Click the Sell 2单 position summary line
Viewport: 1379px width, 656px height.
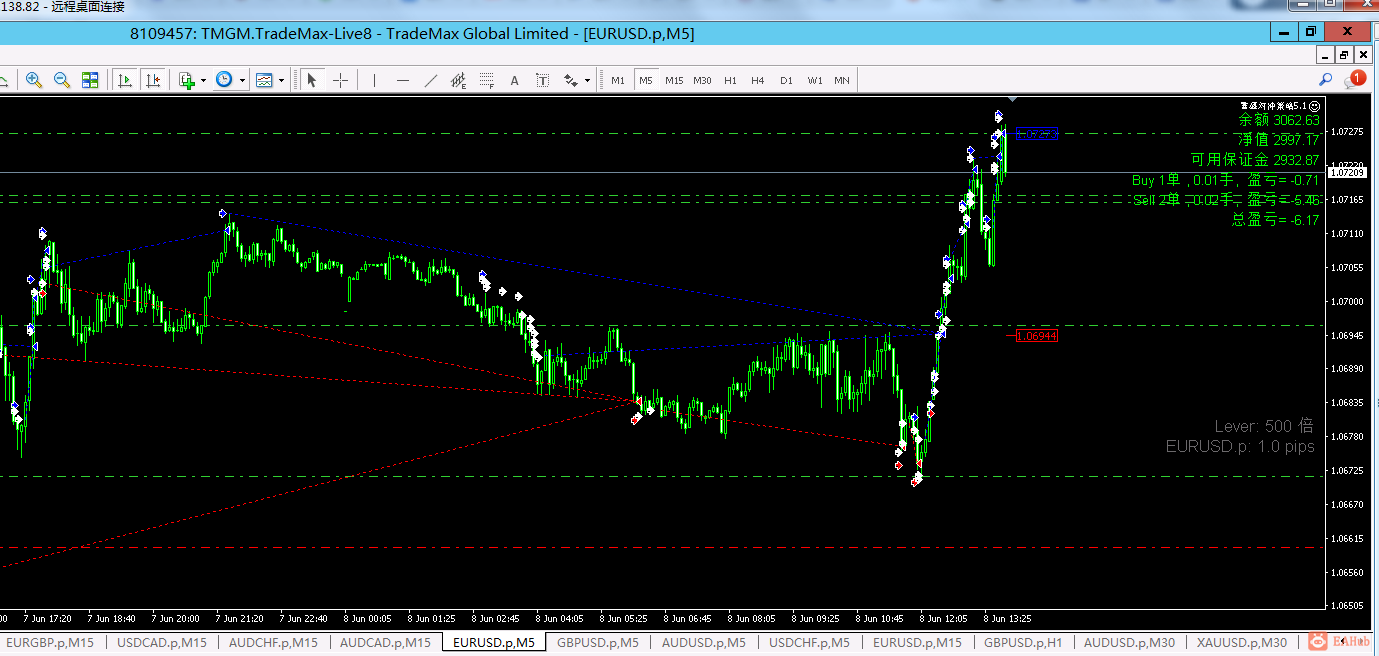1227,200
